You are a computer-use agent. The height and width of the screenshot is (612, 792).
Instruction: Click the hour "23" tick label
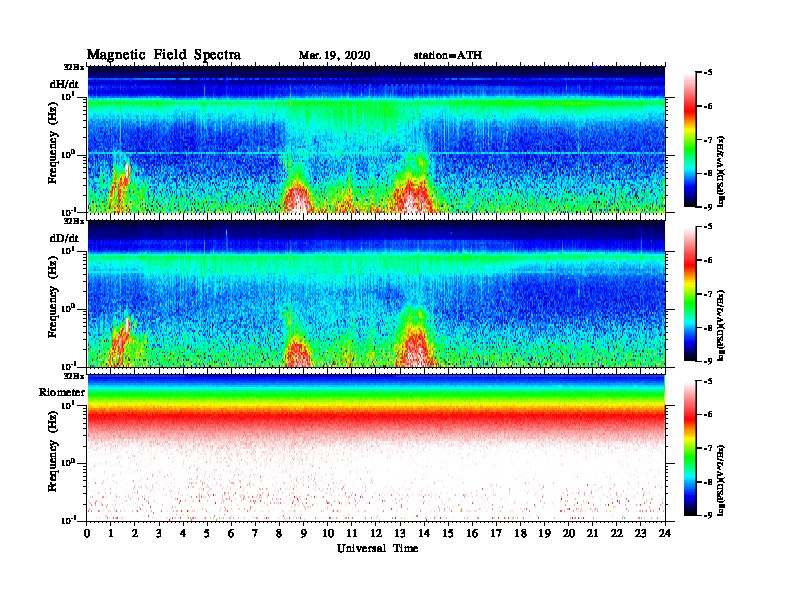point(641,534)
